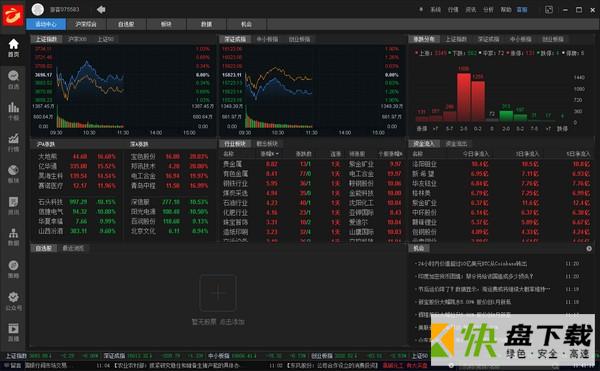Click the 上证指数 ticker in the bottom status bar
Viewport: 600px width, 371px height.
[52, 356]
